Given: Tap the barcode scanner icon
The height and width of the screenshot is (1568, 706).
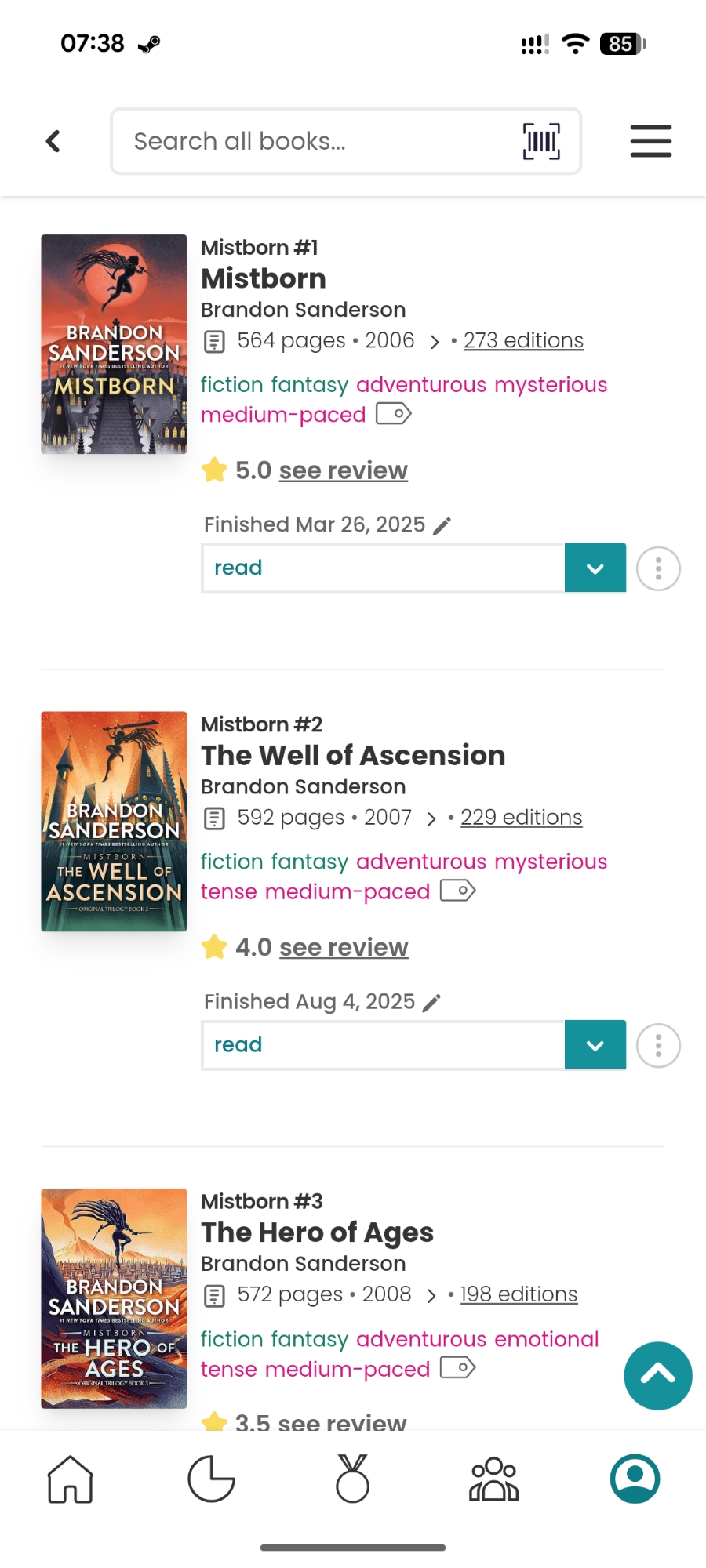Looking at the screenshot, I should click(541, 141).
